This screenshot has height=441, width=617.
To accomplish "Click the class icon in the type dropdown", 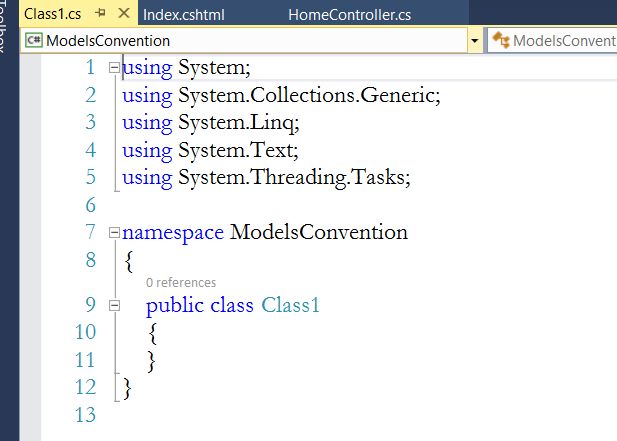I will tap(501, 40).
